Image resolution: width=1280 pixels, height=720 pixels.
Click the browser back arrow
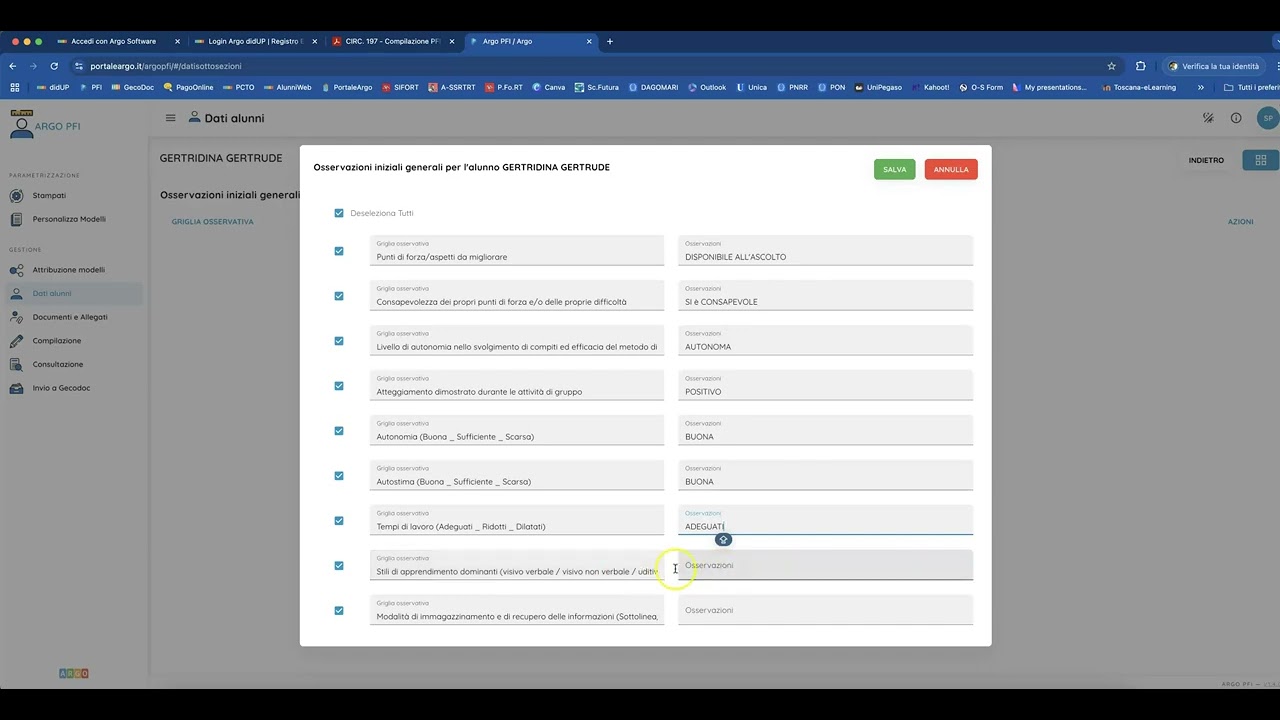[x=13, y=66]
